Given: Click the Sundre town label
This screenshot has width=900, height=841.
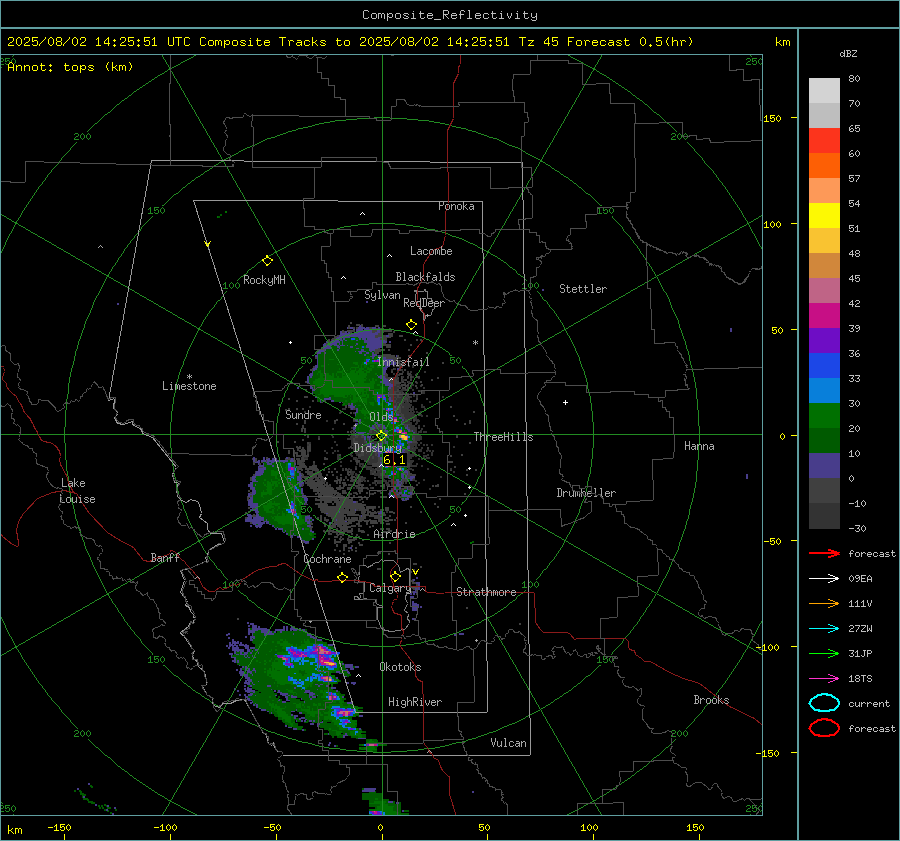Looking at the screenshot, I should coord(303,415).
